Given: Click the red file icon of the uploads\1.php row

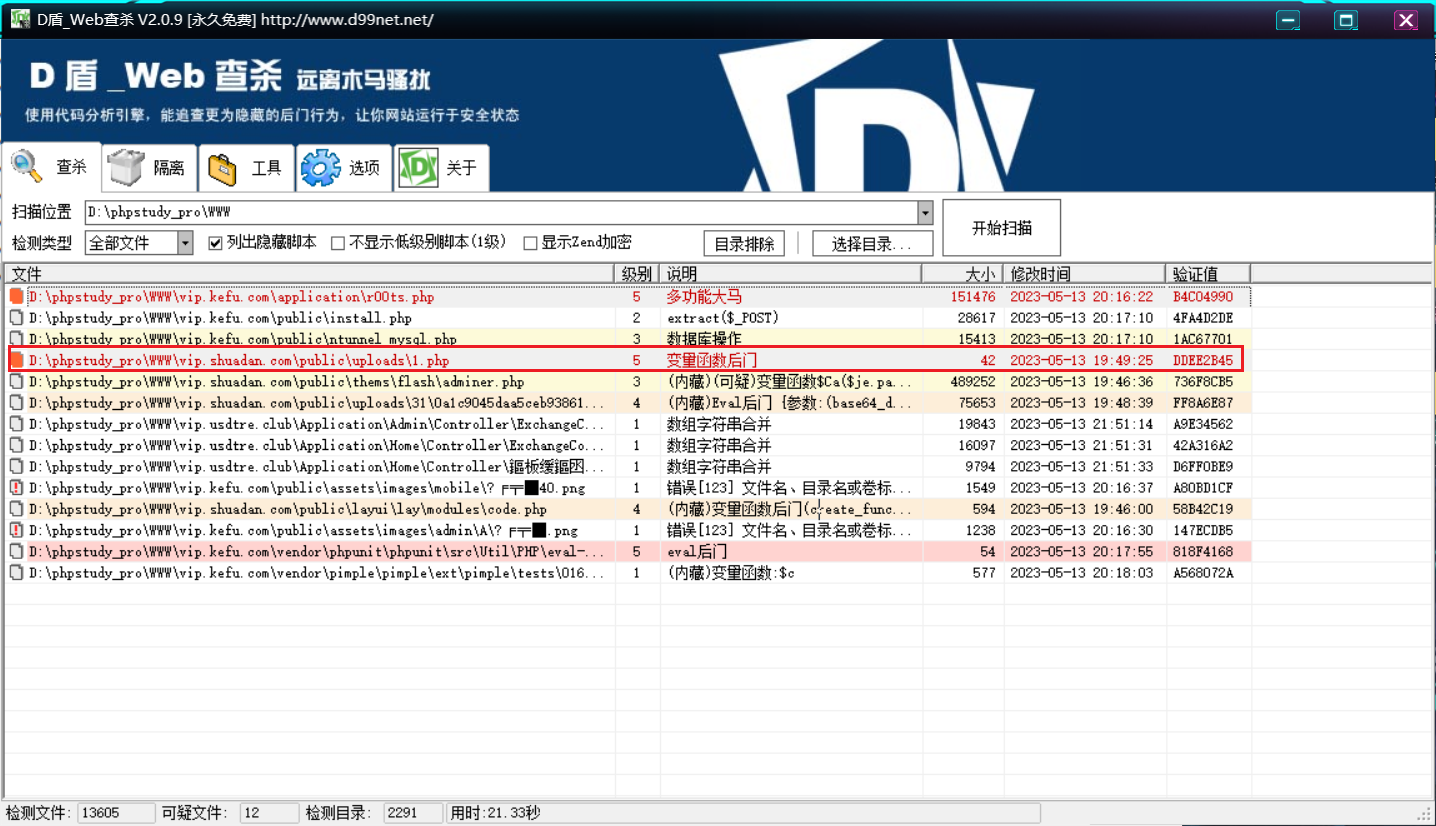Looking at the screenshot, I should pyautogui.click(x=16, y=360).
